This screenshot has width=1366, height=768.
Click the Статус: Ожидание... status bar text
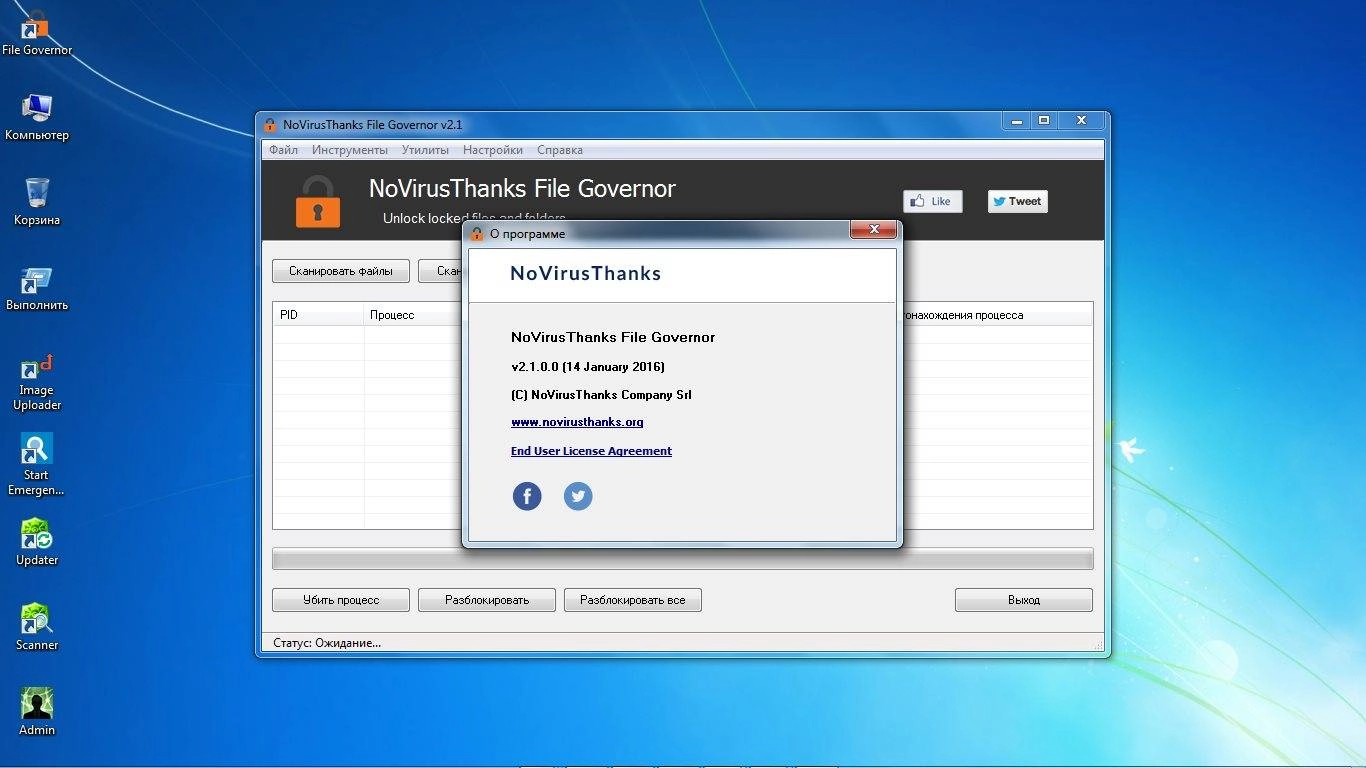[x=327, y=643]
